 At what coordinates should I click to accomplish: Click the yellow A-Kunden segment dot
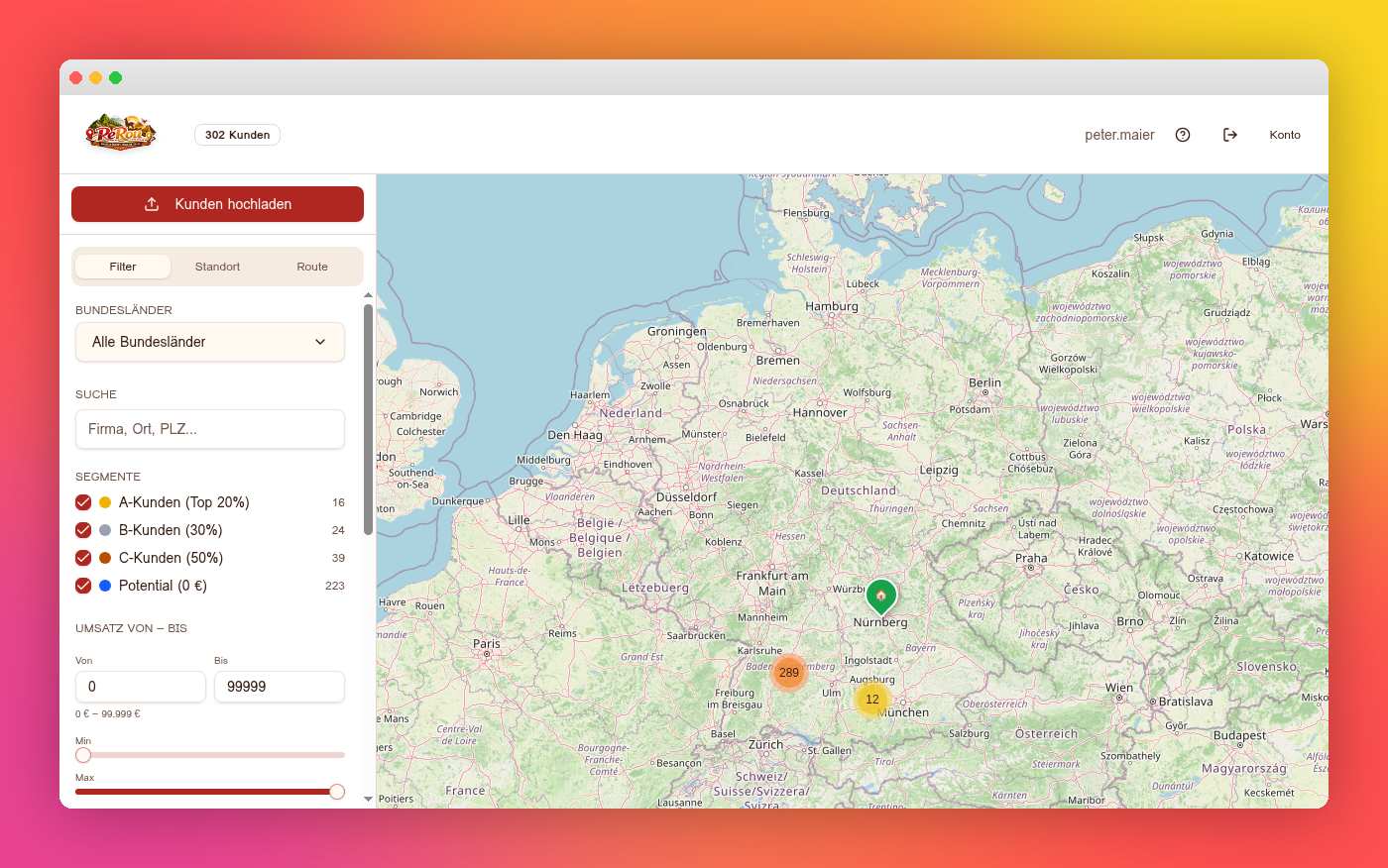pos(105,502)
